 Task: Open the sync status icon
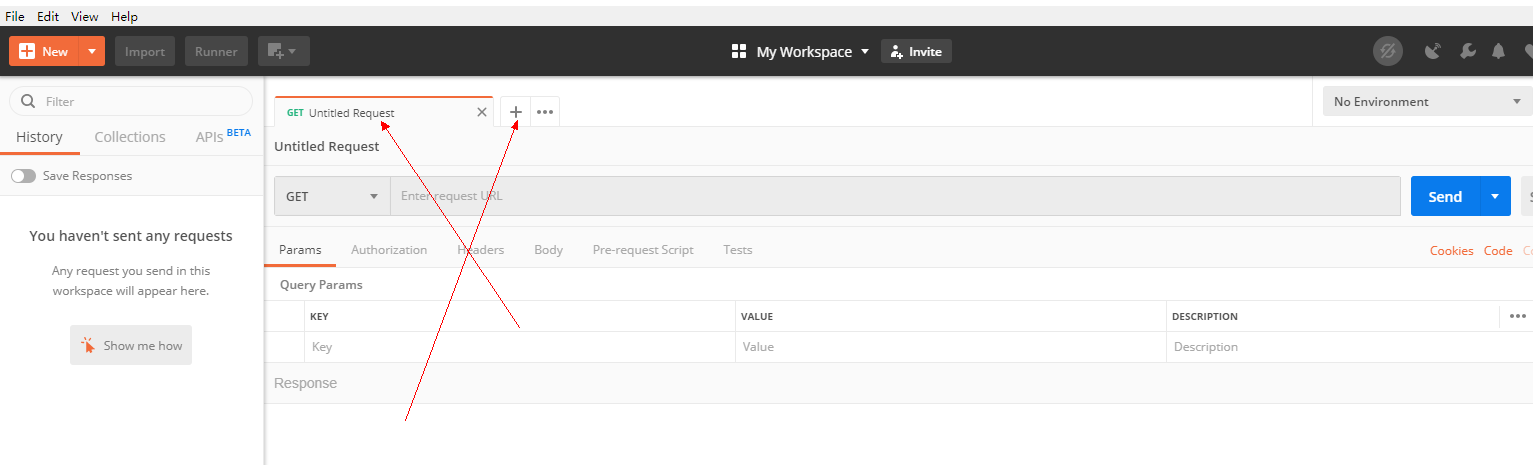[1387, 51]
